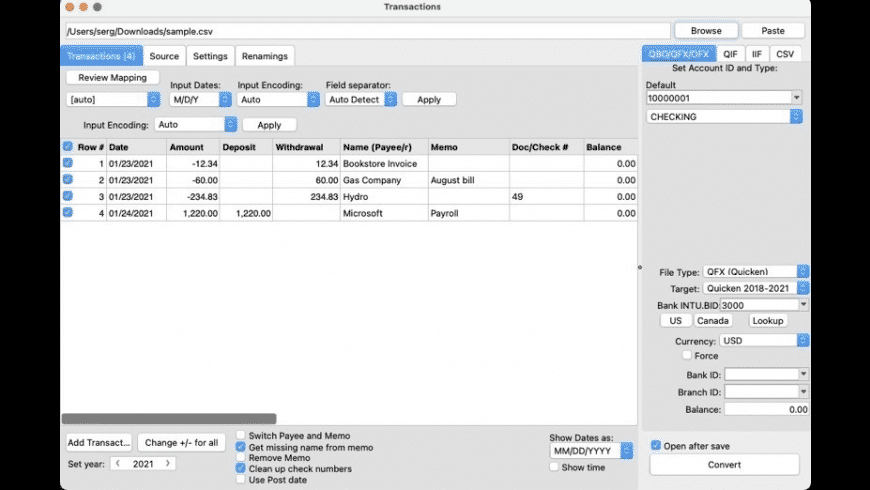Click the Canada button
The width and height of the screenshot is (870, 490).
click(712, 321)
